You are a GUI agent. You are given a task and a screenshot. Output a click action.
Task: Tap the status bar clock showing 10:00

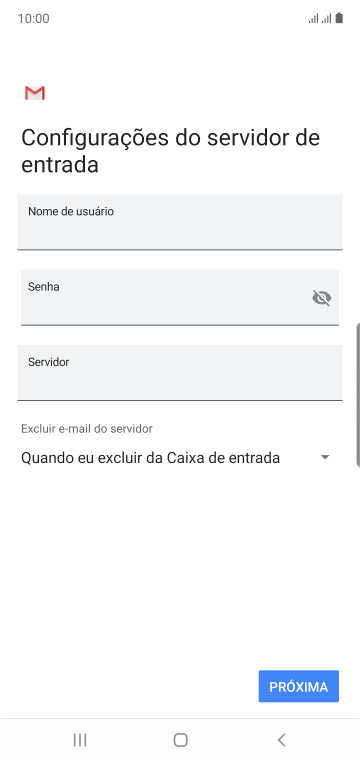point(33,18)
